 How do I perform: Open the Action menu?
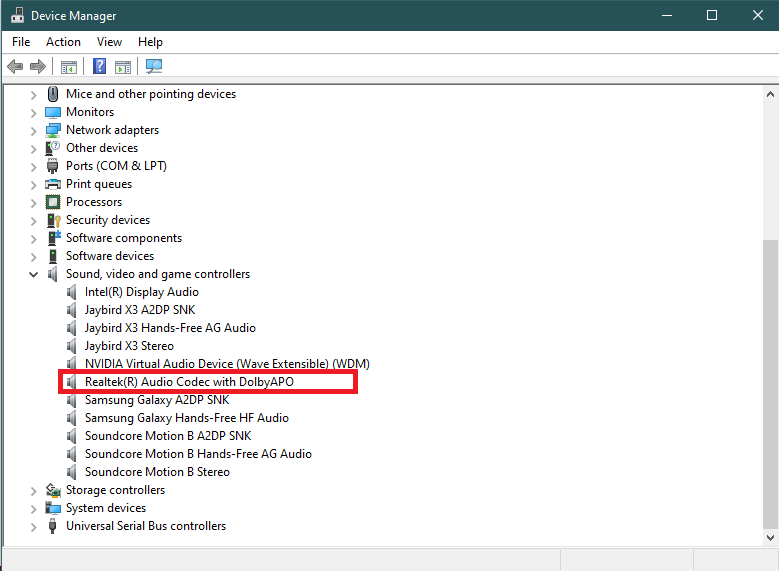pyautogui.click(x=63, y=42)
